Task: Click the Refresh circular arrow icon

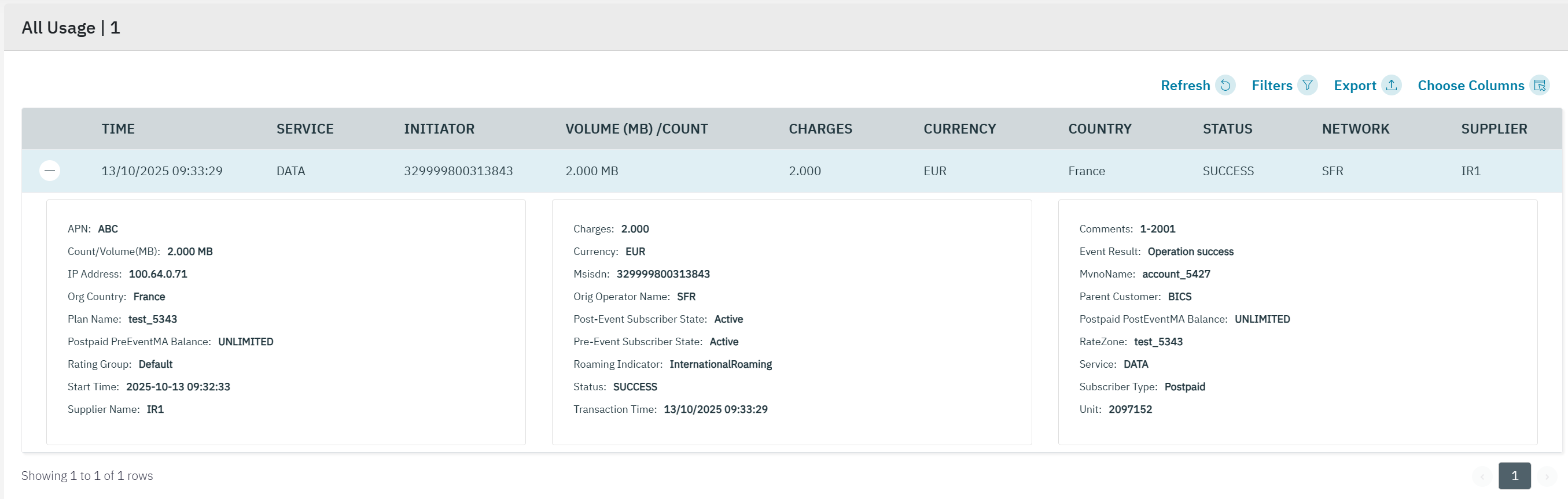Action: 1225,85
